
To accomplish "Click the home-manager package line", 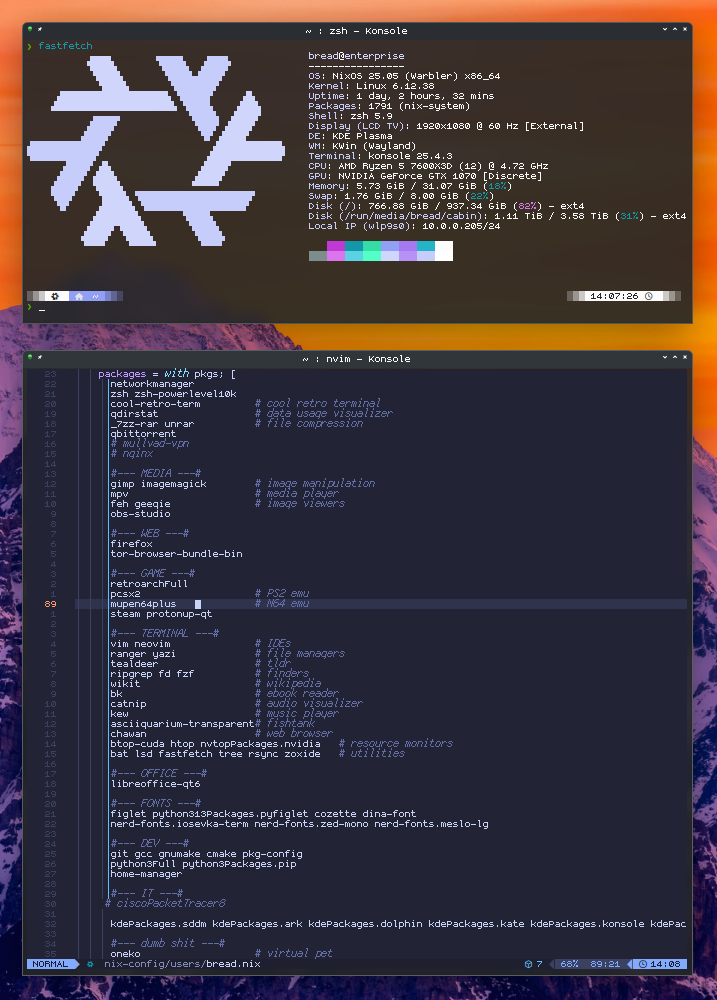I will coord(146,874).
